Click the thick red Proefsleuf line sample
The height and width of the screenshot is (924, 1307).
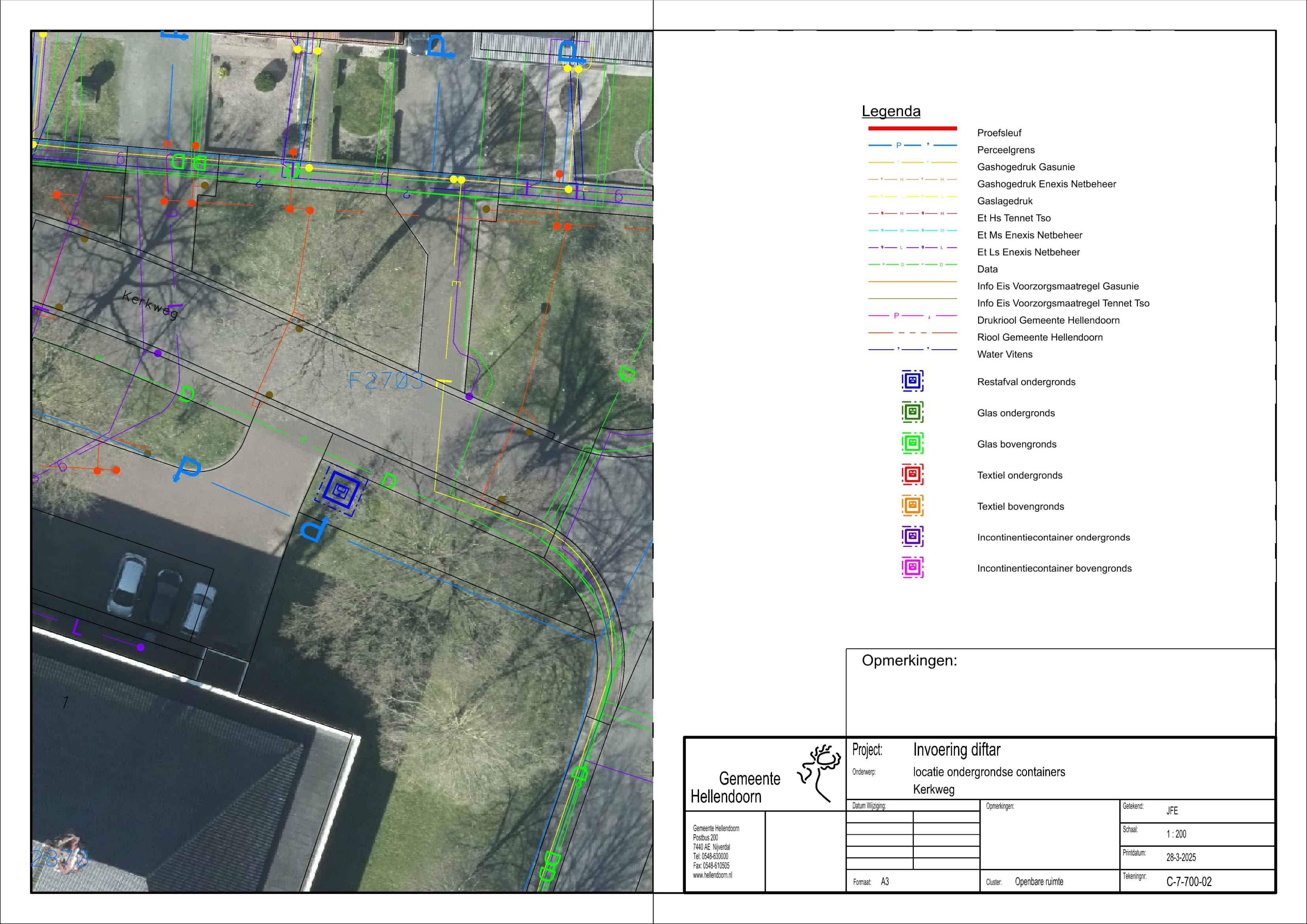point(912,129)
